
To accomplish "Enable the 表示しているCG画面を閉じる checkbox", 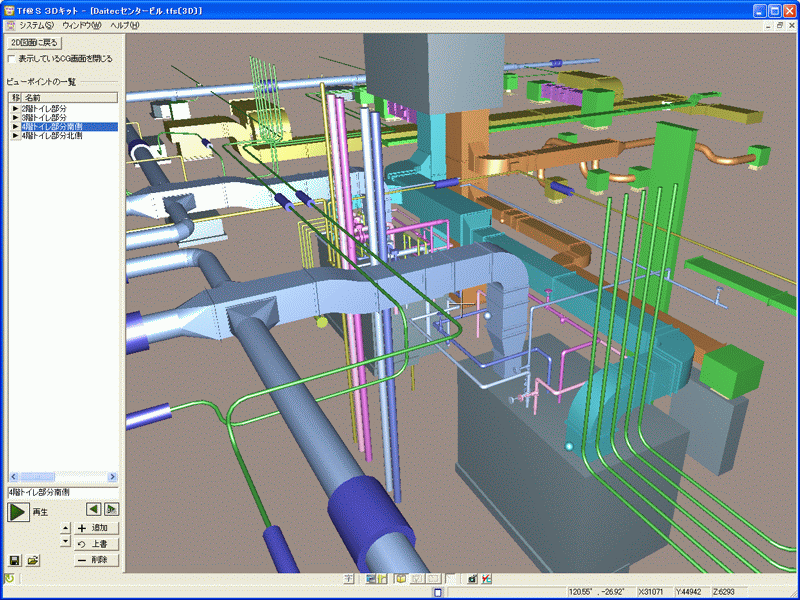I will (x=11, y=59).
